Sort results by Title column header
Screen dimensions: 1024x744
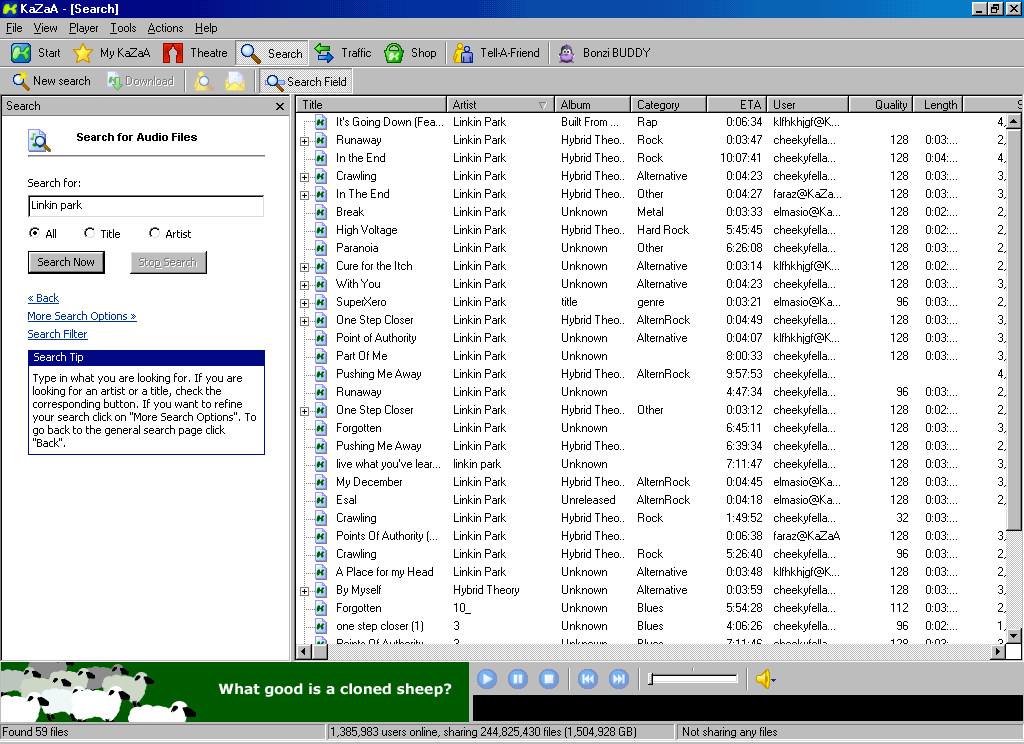(371, 105)
